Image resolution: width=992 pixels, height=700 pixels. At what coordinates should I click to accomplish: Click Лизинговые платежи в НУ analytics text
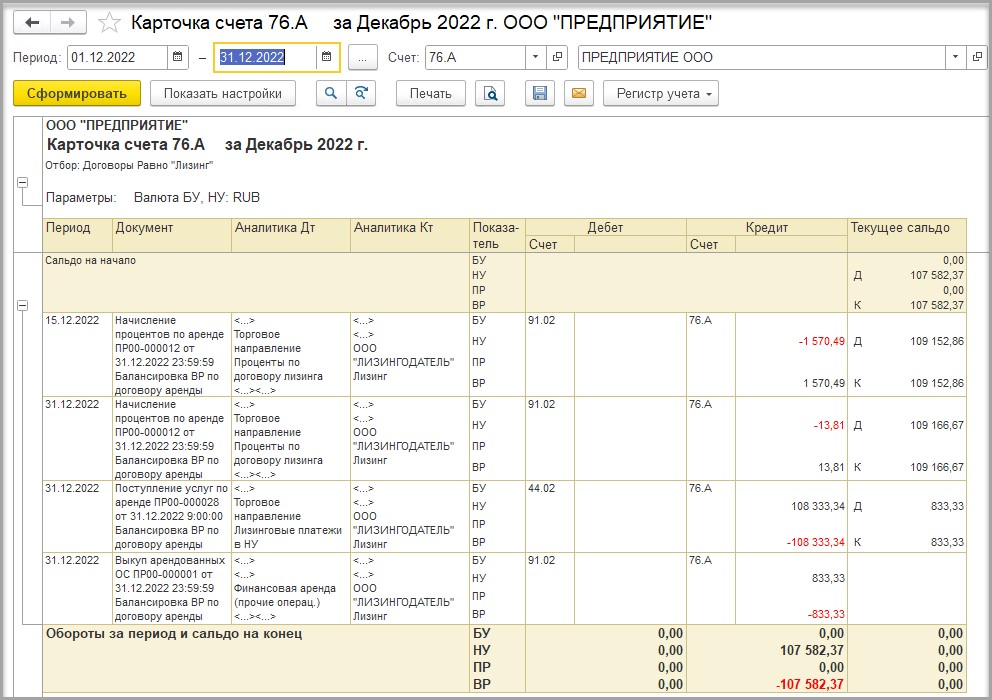pos(287,537)
